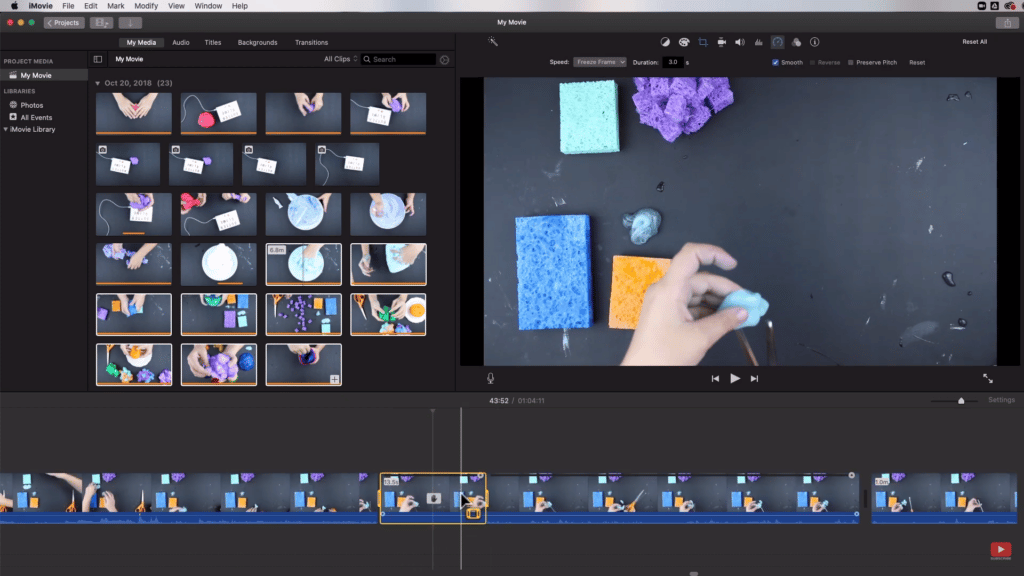Switch to the Transitions tab
Image resolution: width=1024 pixels, height=576 pixels.
pos(311,42)
